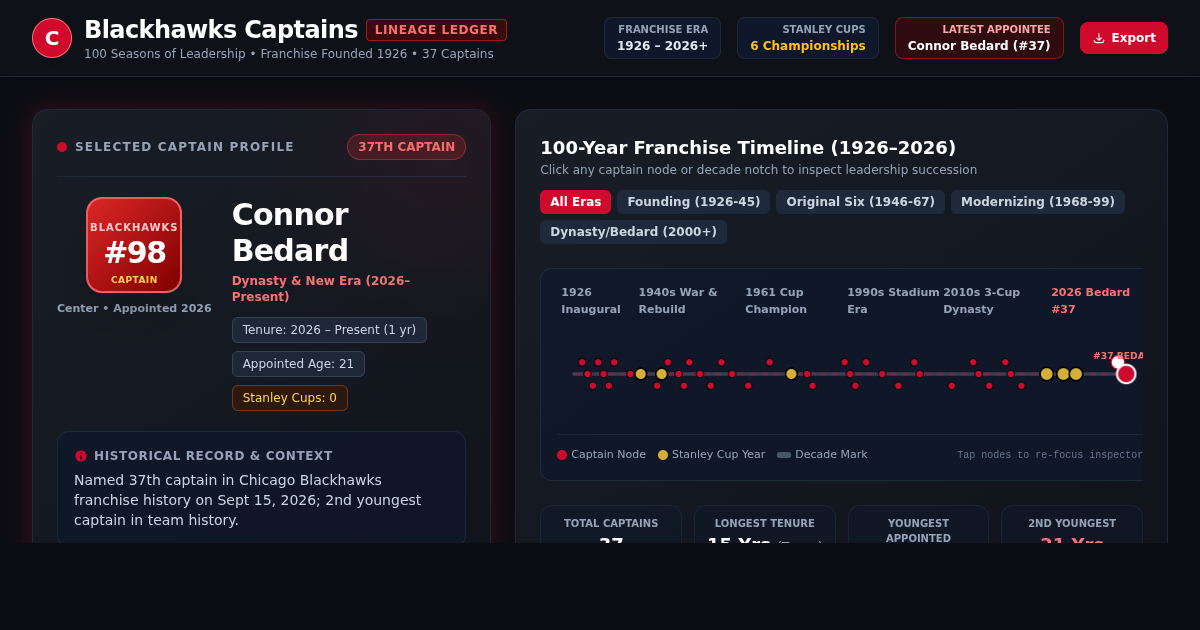This screenshot has height=630, width=1200.
Task: Select the All Eras filter
Action: pos(575,202)
